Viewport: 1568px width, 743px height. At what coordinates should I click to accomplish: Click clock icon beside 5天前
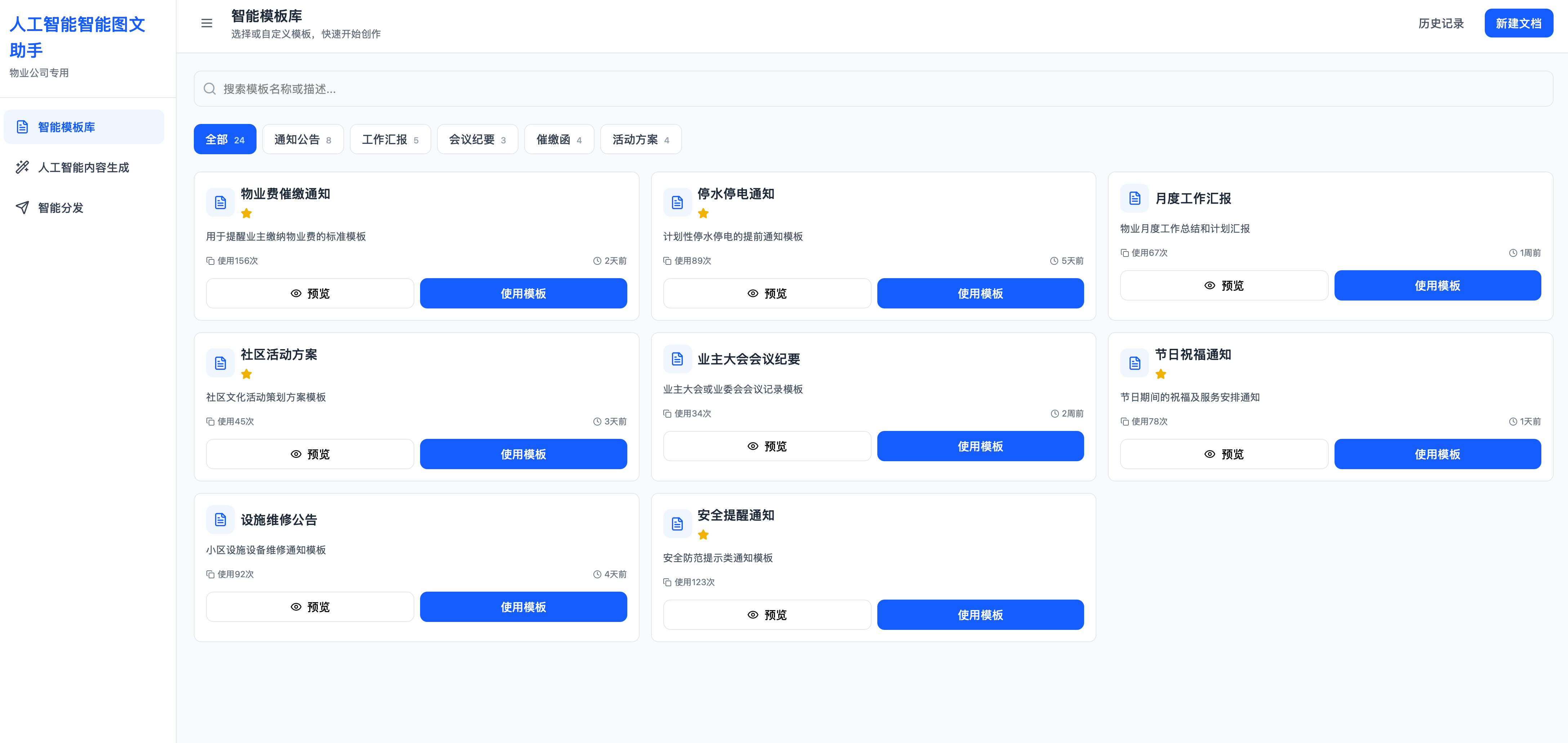1054,261
